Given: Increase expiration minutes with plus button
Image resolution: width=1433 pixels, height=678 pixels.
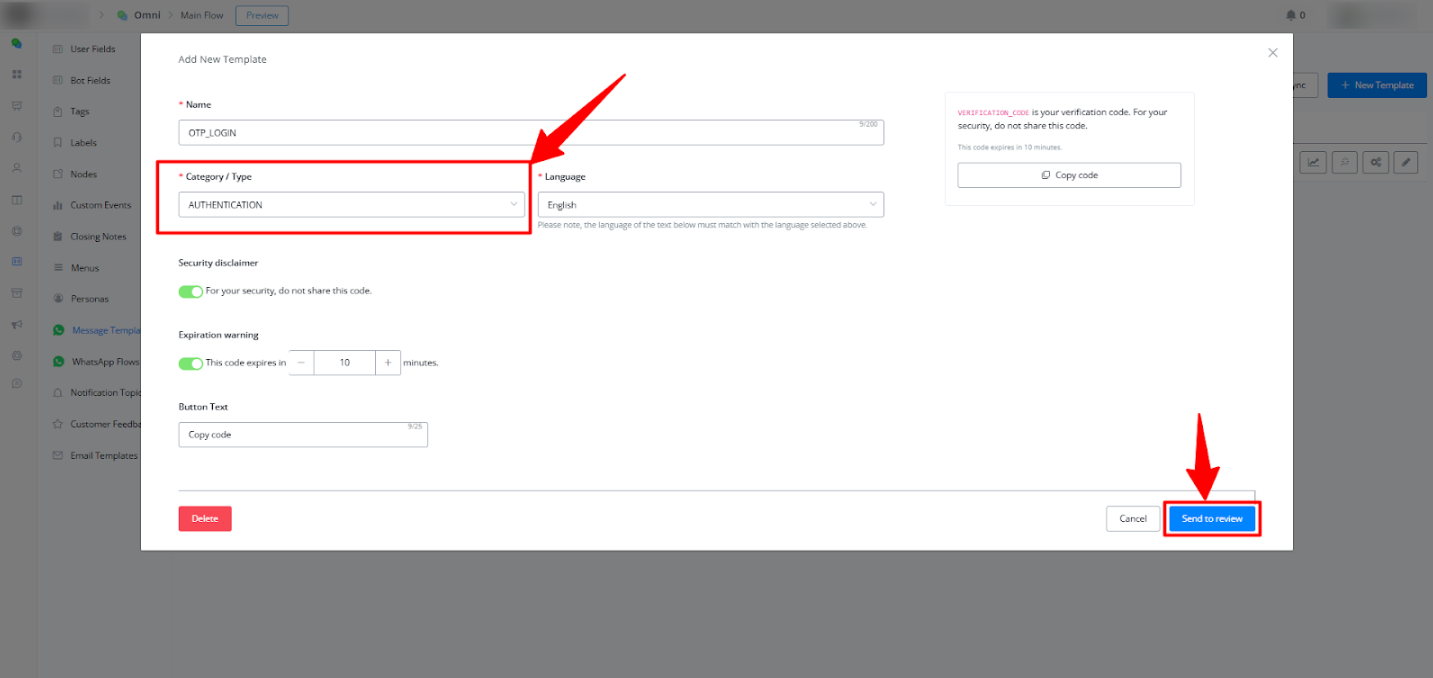Looking at the screenshot, I should coord(388,363).
